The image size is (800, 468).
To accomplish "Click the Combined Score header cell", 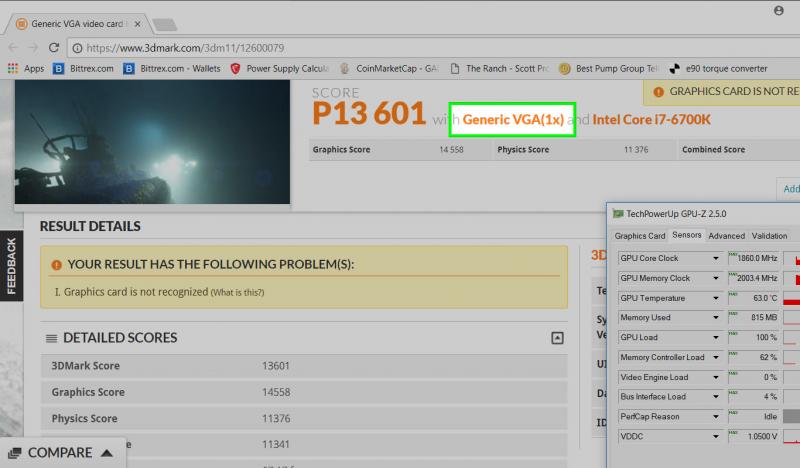I will [713, 150].
